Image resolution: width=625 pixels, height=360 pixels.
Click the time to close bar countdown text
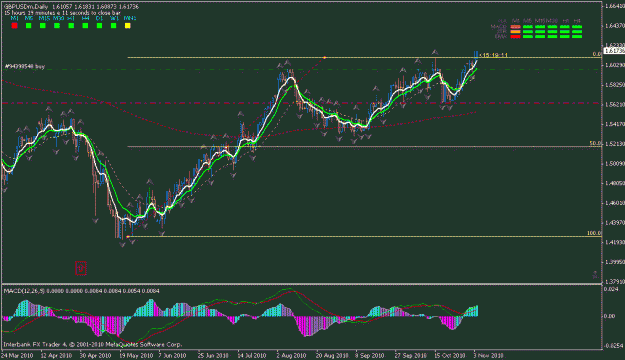(63, 13)
